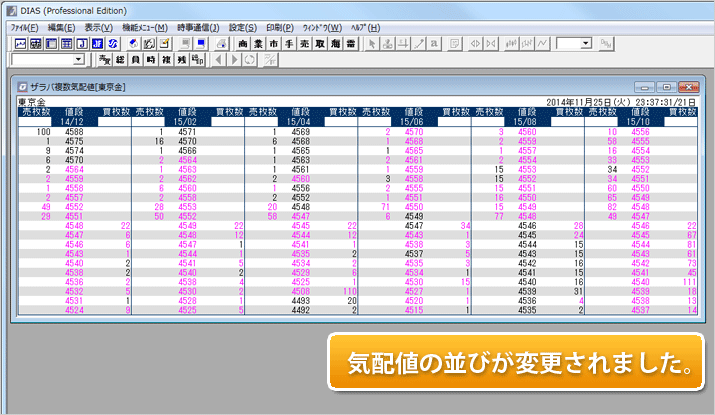Viewport: 715px width, 415px height.
Task: Open the ファイル(F) menu
Action: [x=25, y=27]
